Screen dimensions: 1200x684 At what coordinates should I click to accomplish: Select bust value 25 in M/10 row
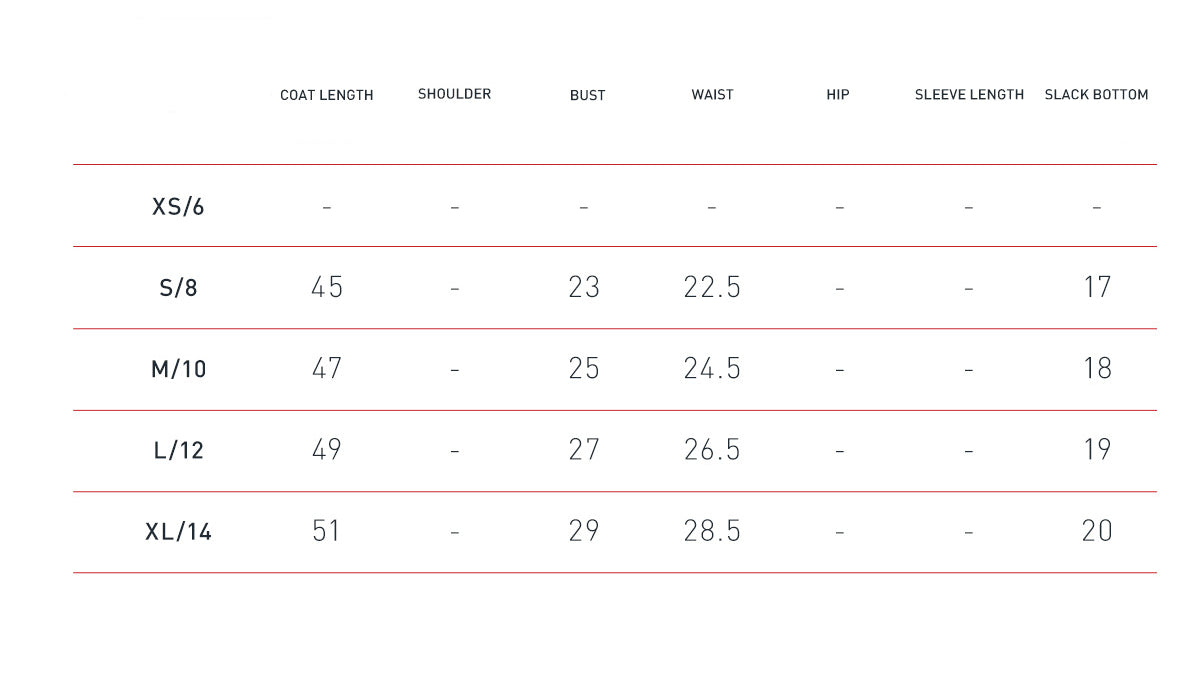584,369
